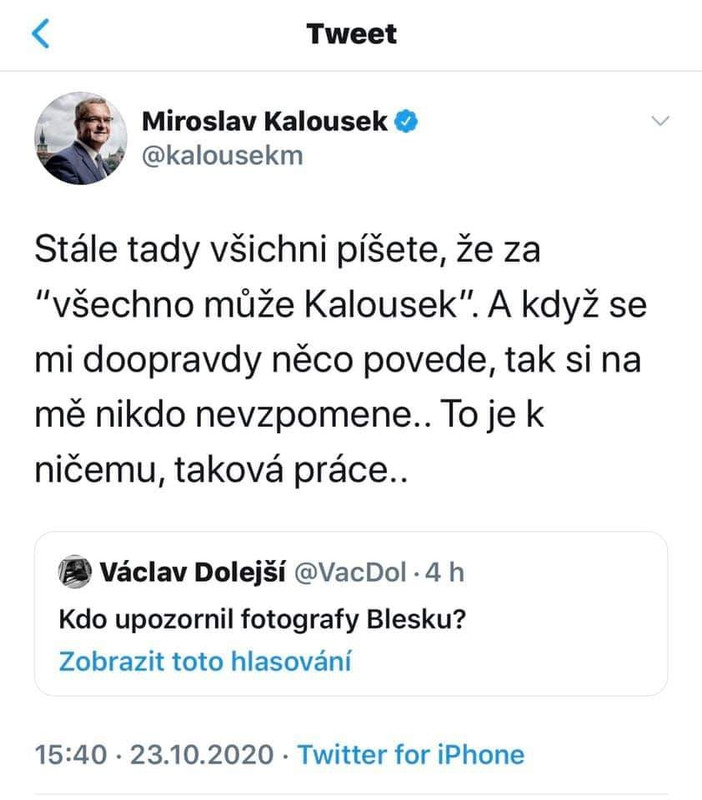The height and width of the screenshot is (800, 702).
Task: Click the '4 h' quoted tweet time
Action: [x=444, y=572]
